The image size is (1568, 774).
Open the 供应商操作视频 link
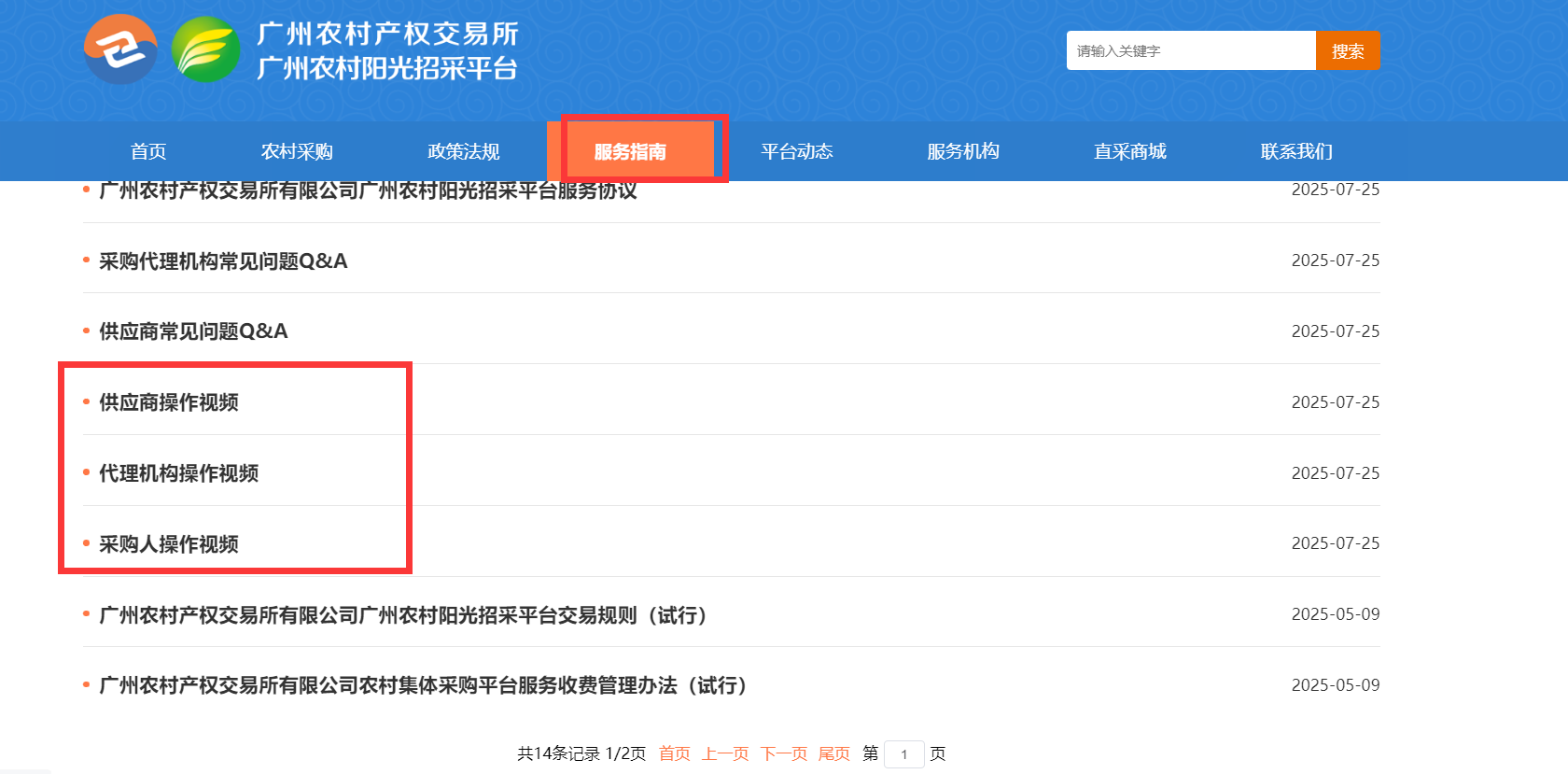[x=169, y=402]
